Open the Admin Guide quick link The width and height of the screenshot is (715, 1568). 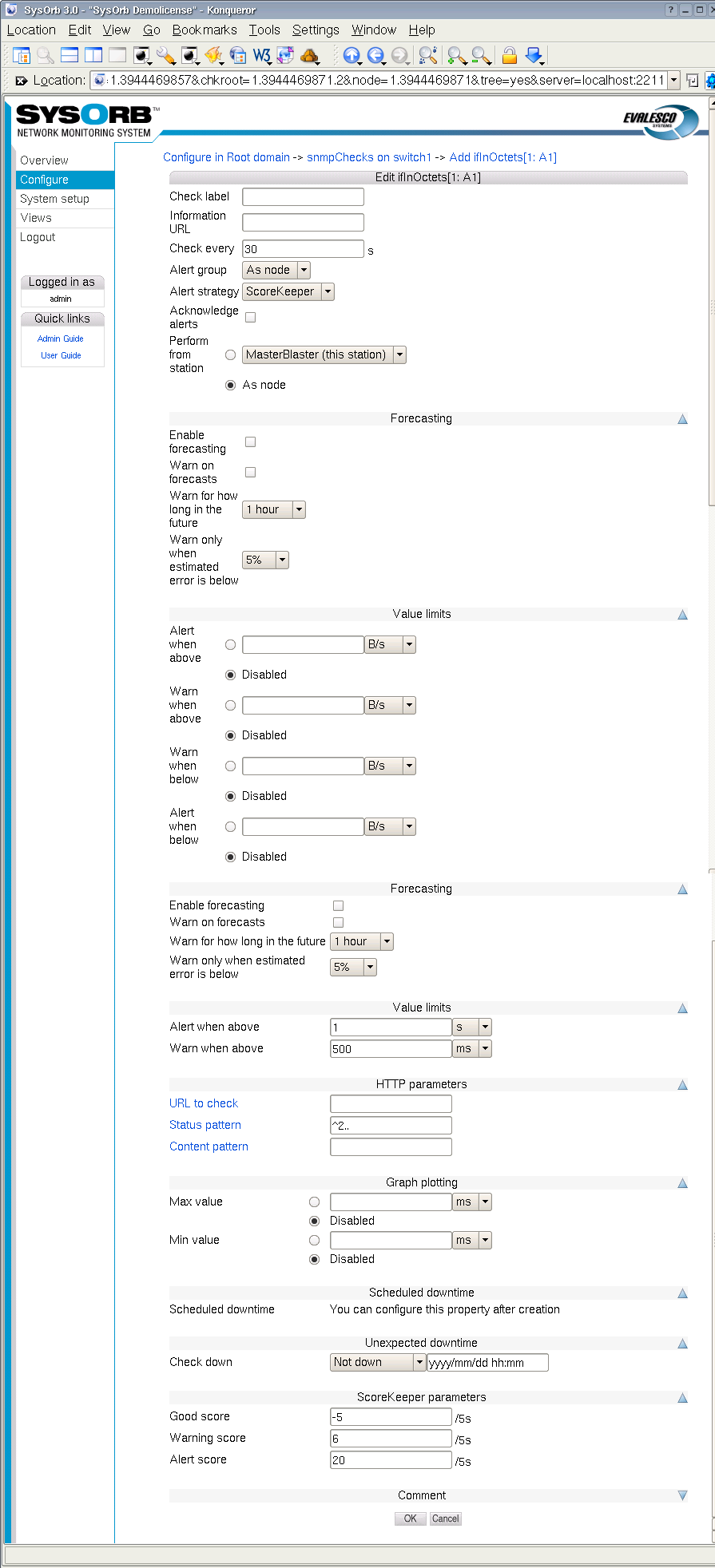click(x=61, y=339)
